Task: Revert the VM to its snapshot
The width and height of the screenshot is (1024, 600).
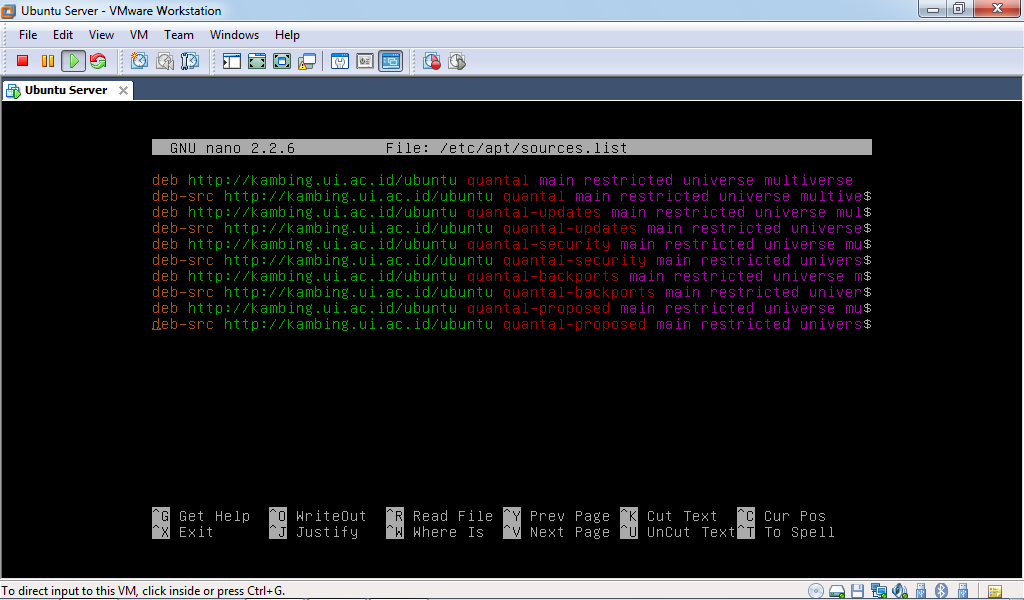Action: click(x=165, y=61)
